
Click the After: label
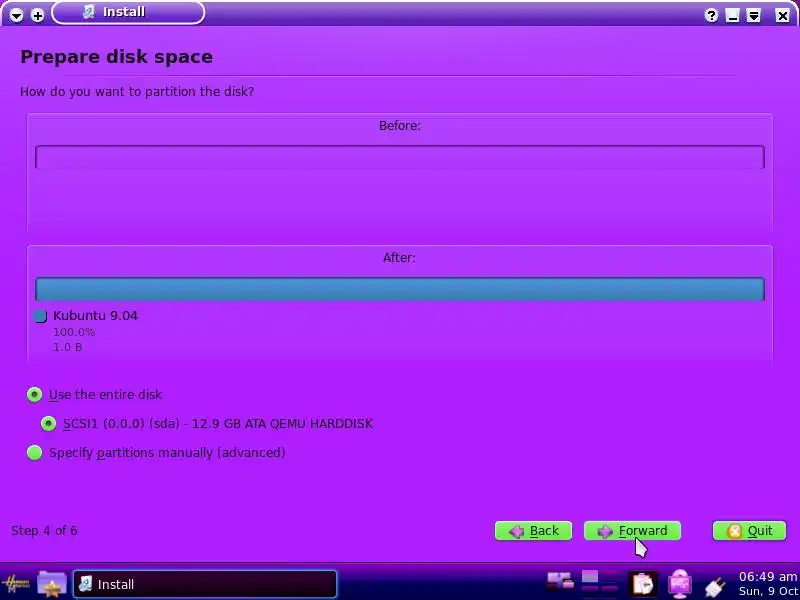(x=399, y=258)
